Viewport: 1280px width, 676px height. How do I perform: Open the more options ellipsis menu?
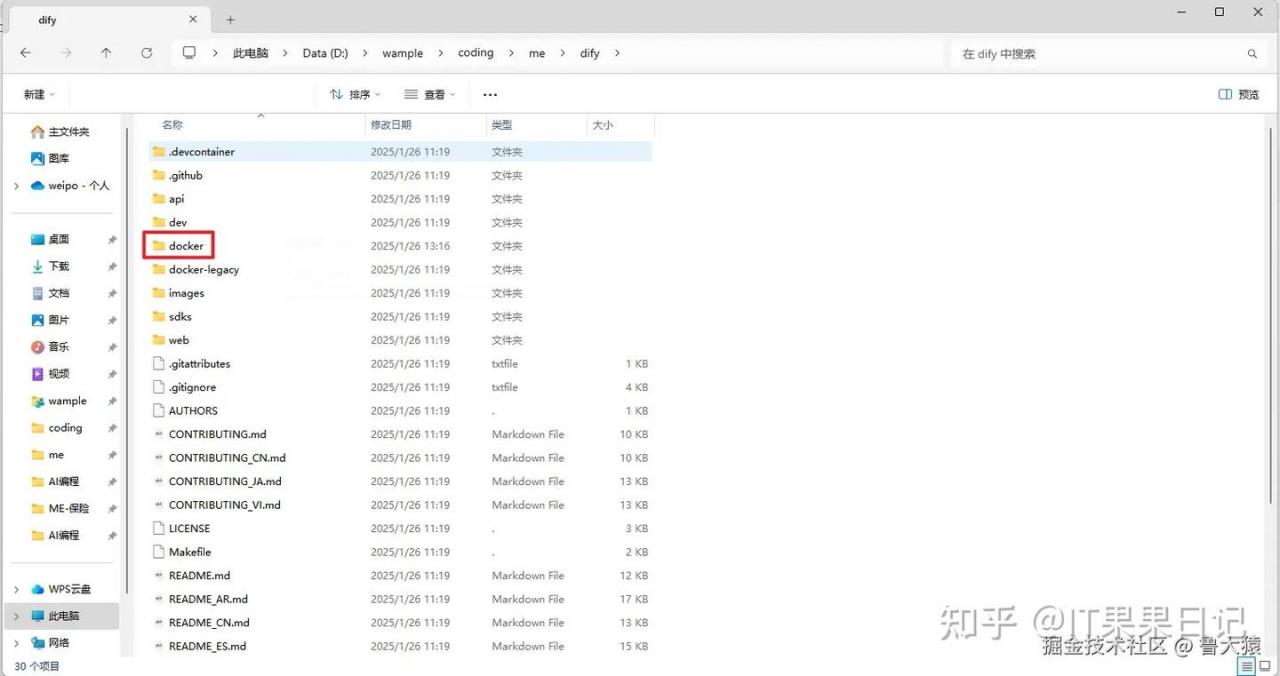pos(490,94)
